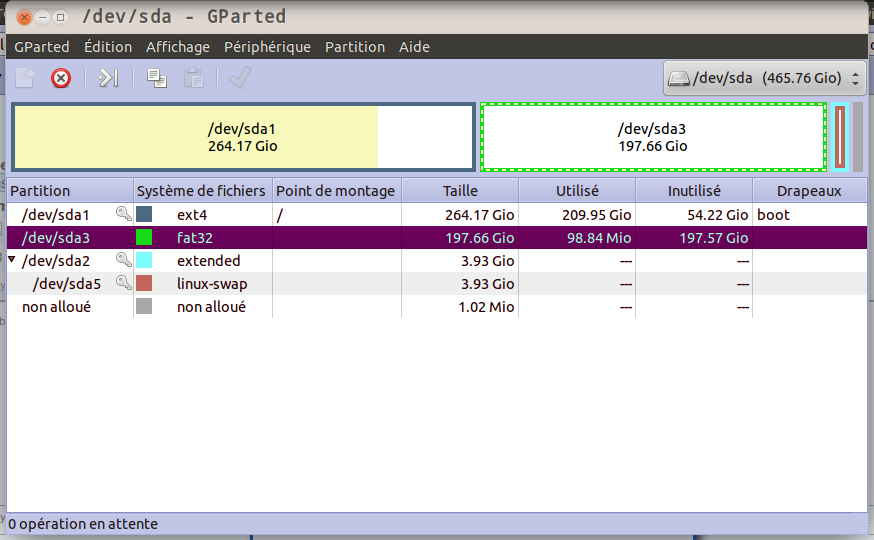Click the Inutilisé column header
The height and width of the screenshot is (540, 874).
point(694,191)
